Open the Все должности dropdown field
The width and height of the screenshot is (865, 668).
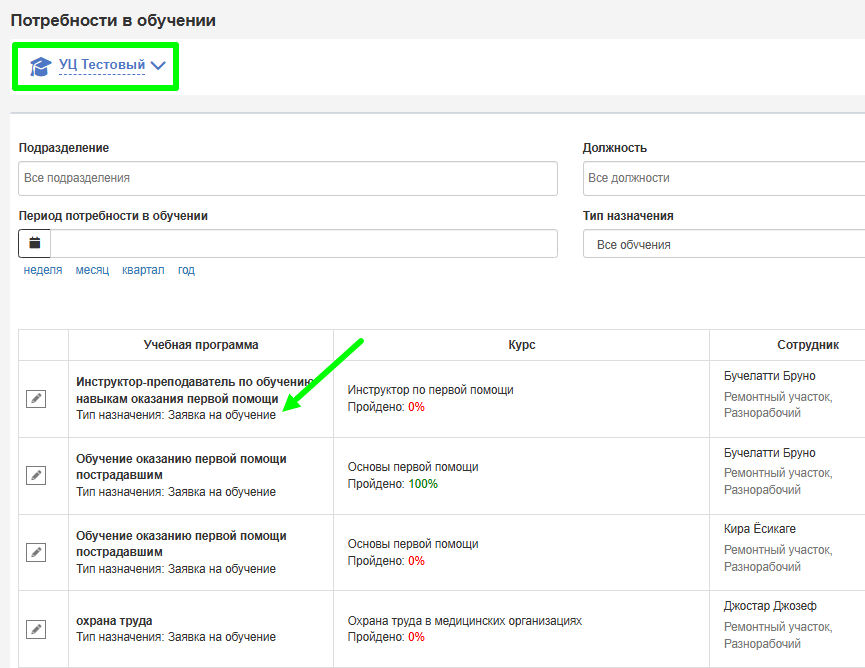[x=724, y=178]
